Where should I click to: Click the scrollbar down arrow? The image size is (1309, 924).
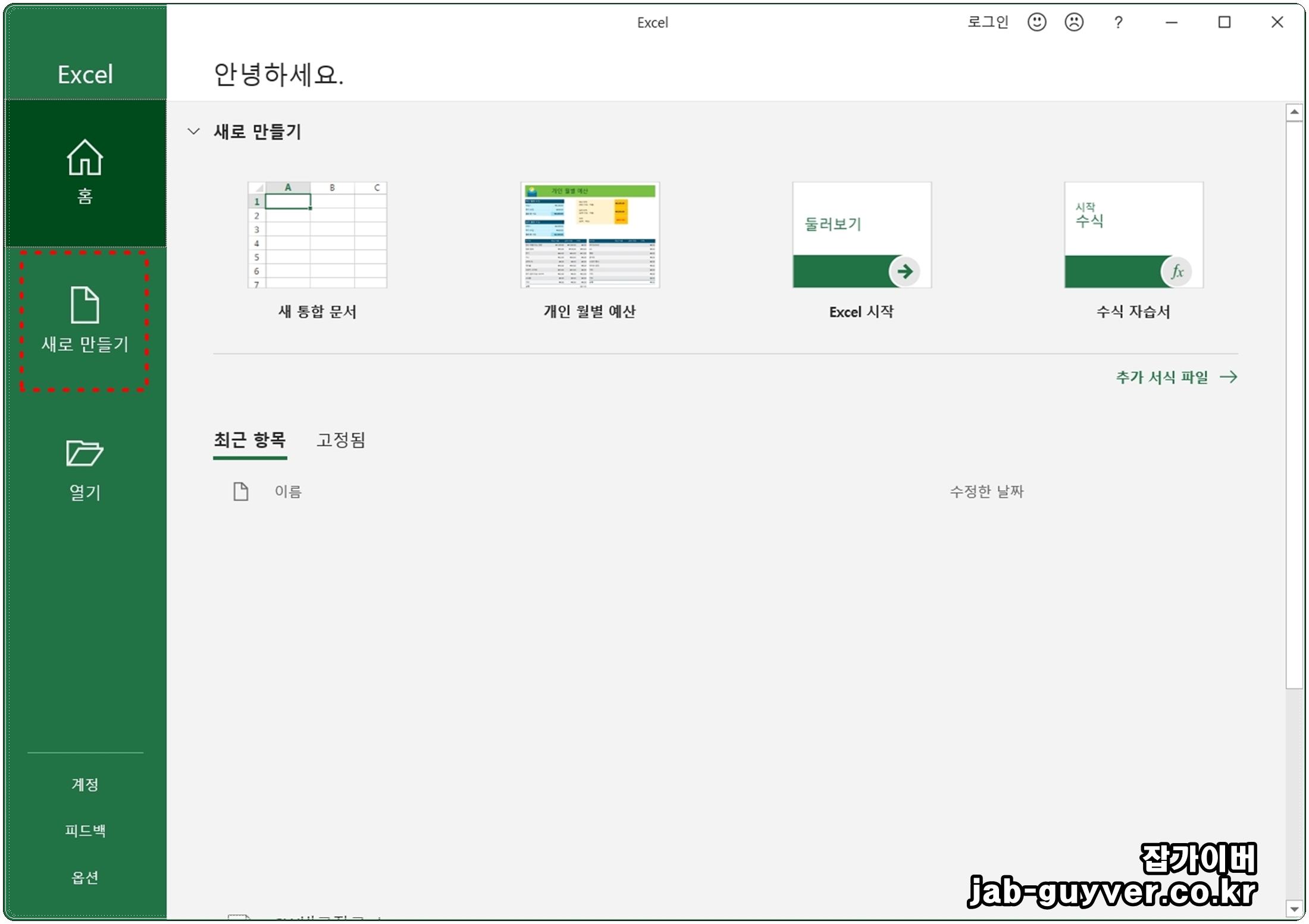pos(1294,909)
